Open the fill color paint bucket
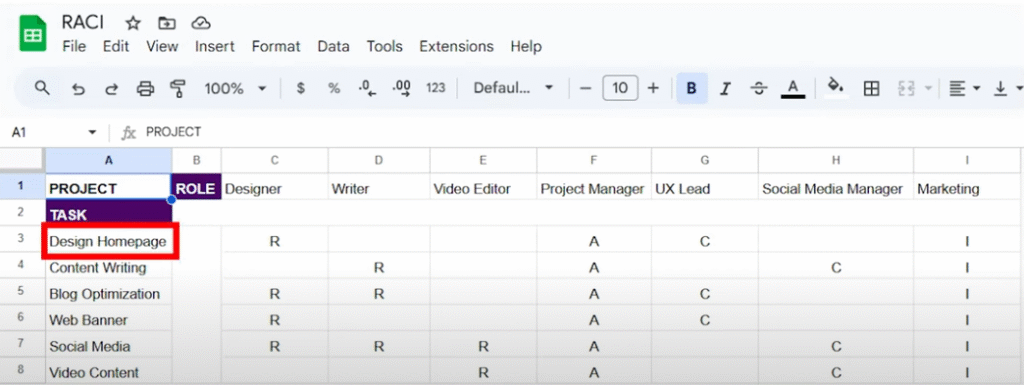 pyautogui.click(x=836, y=87)
